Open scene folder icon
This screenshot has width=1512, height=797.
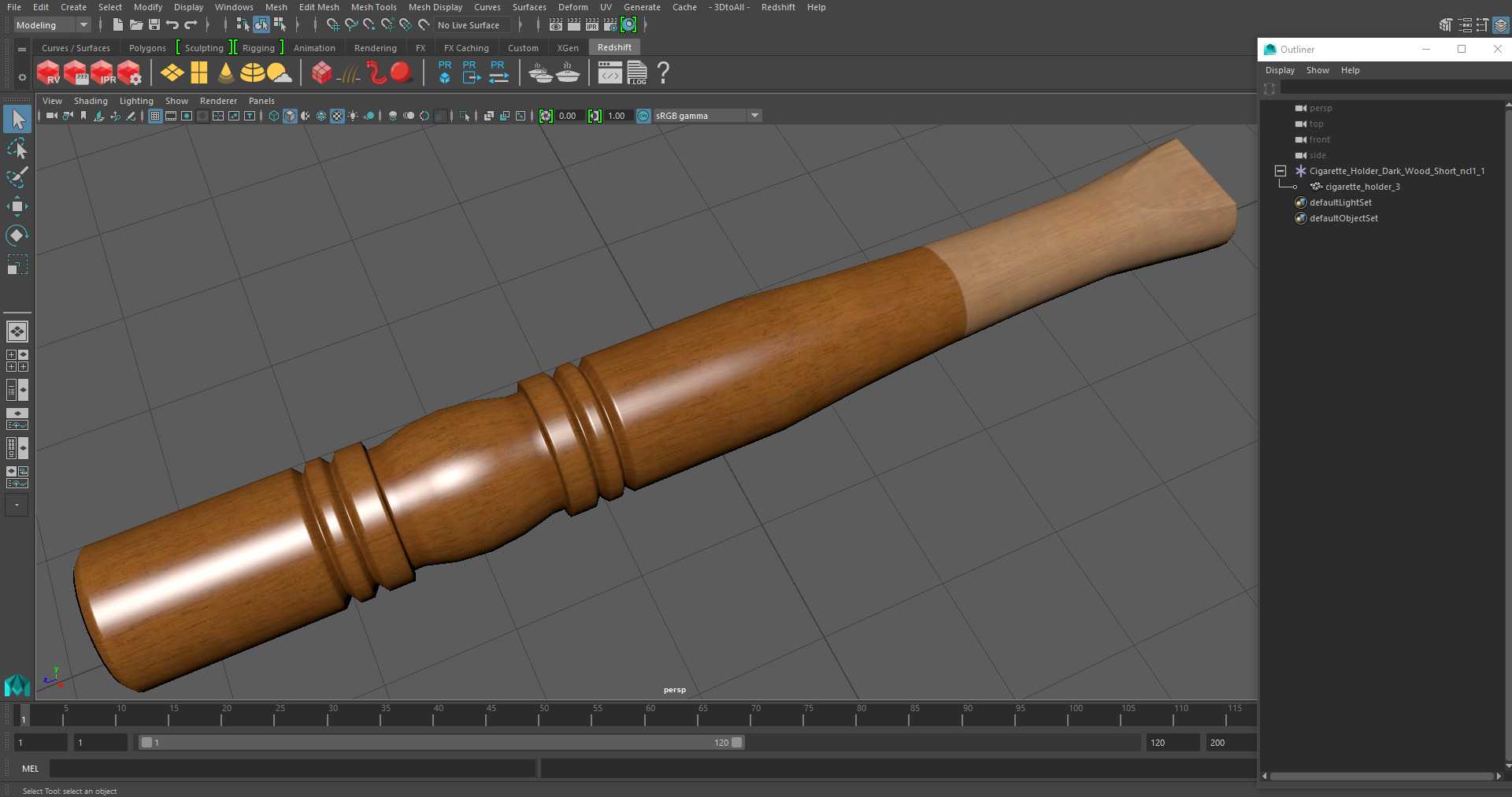tap(136, 25)
